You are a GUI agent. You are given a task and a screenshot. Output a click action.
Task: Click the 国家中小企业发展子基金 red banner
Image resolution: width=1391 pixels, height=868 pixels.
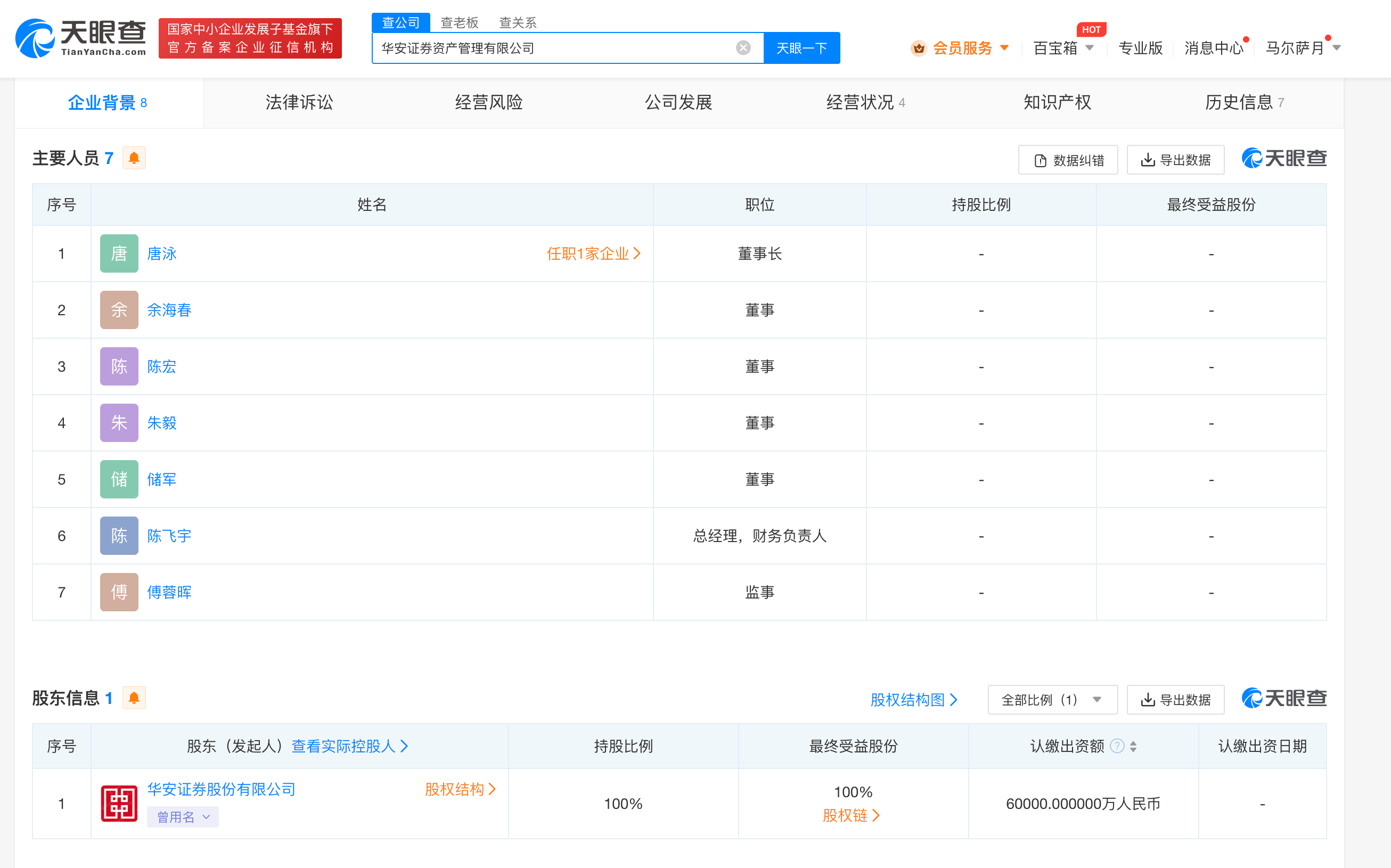tap(250, 38)
